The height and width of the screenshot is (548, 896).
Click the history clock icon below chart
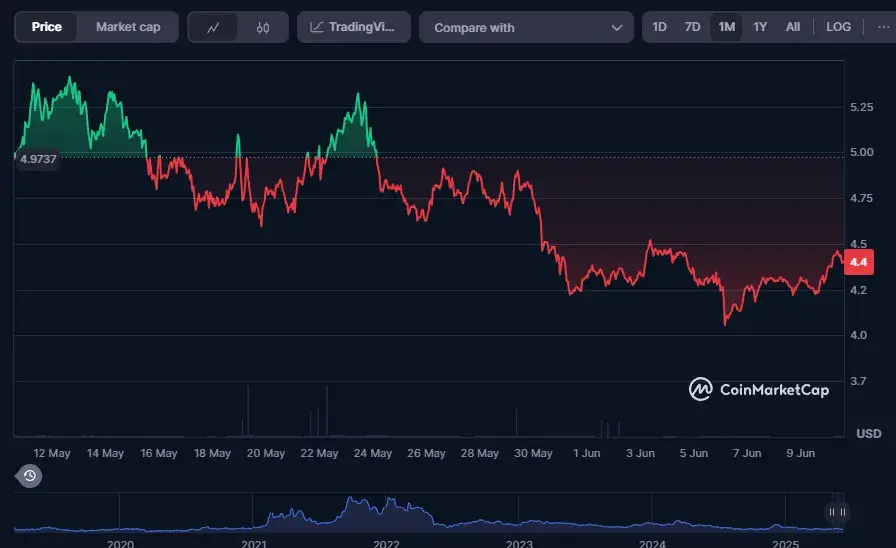(x=29, y=475)
